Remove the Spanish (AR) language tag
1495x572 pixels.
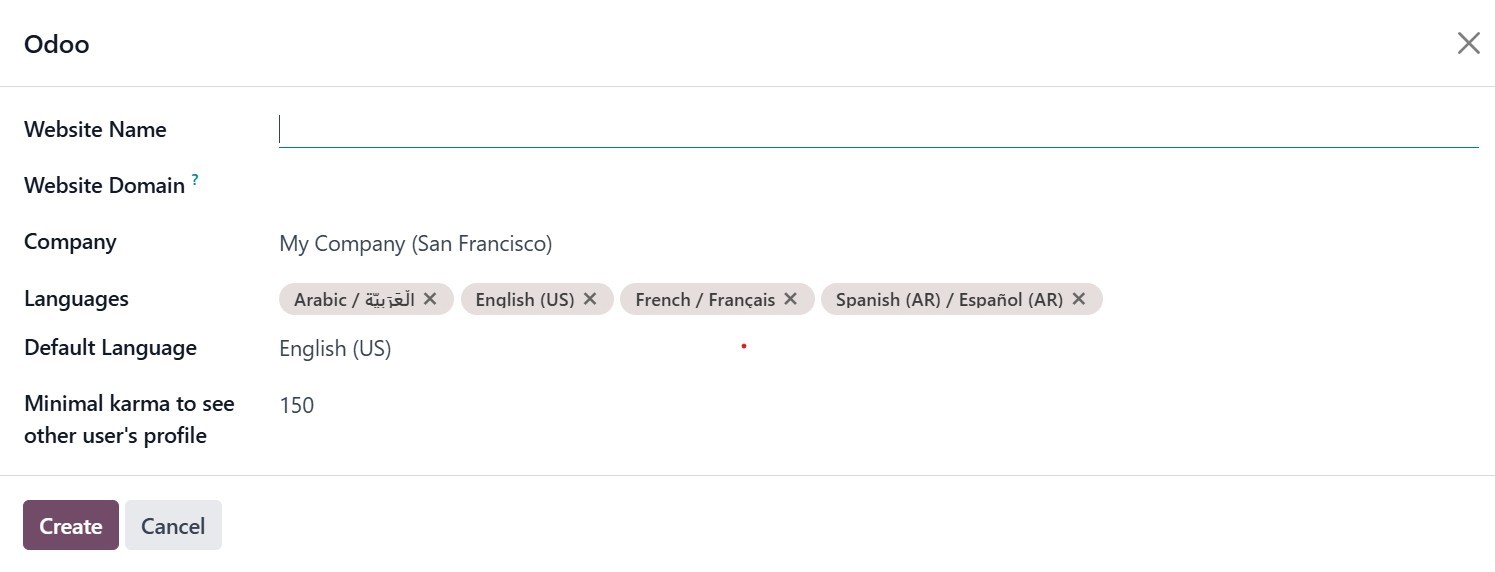coord(1079,299)
